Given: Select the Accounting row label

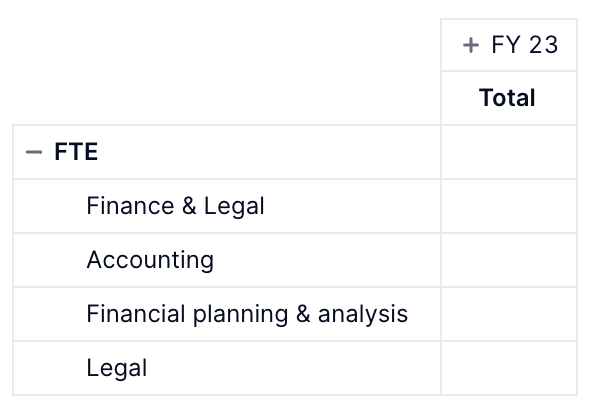Looking at the screenshot, I should pos(150,260).
